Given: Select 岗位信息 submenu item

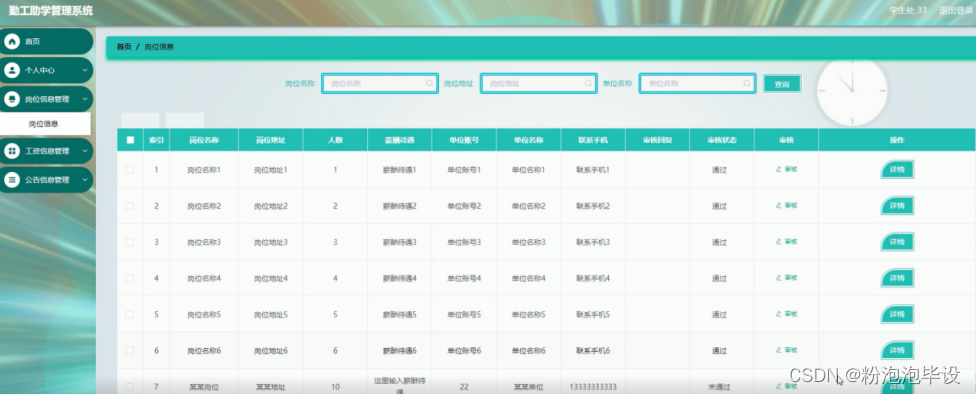Looking at the screenshot, I should [45, 124].
